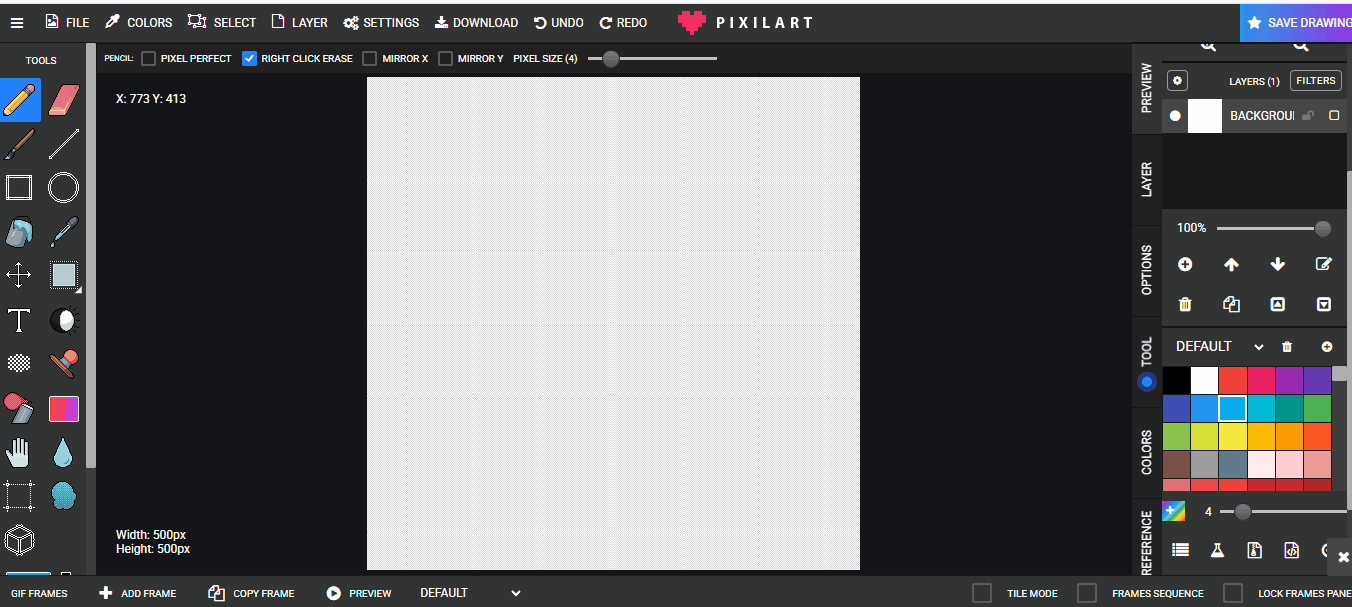Open the Settings menu

pyautogui.click(x=381, y=22)
